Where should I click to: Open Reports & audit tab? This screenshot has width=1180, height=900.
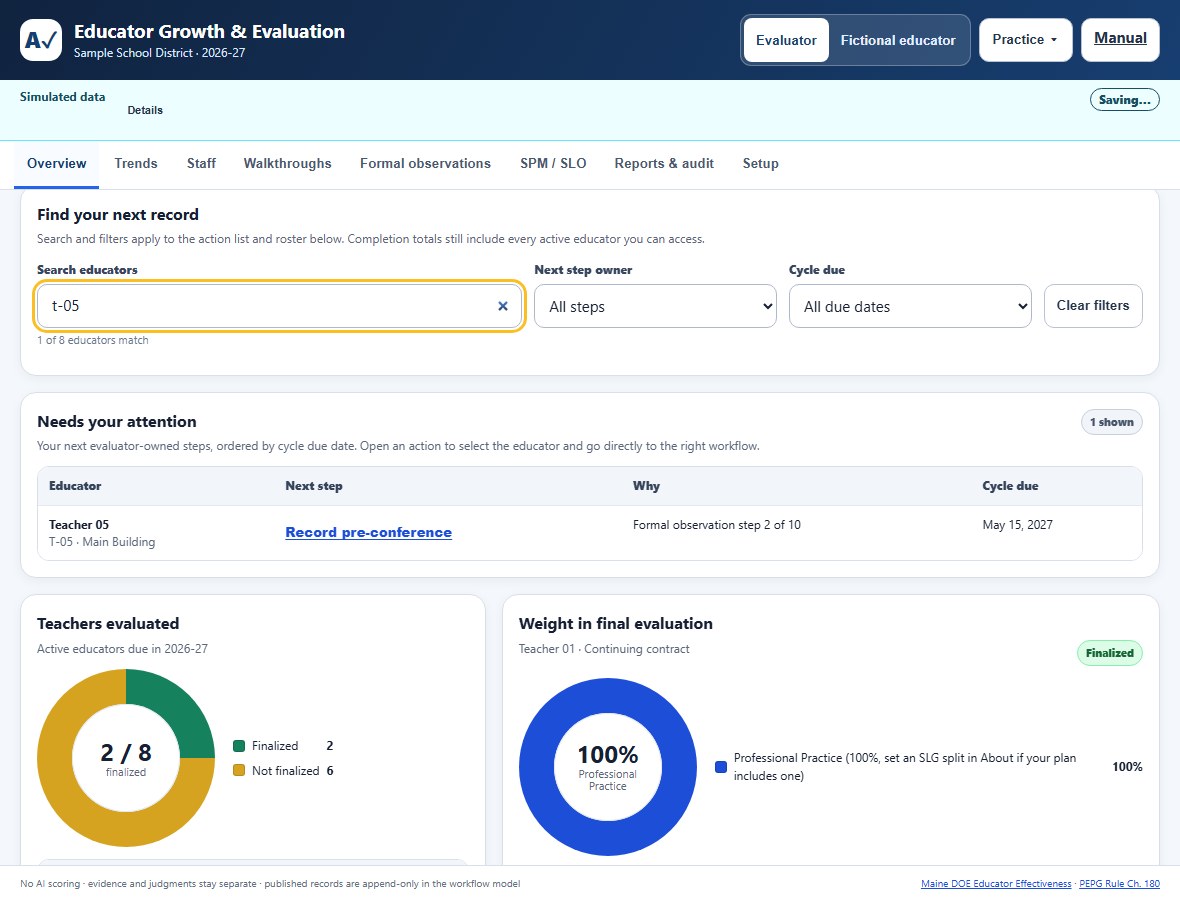pyautogui.click(x=664, y=163)
